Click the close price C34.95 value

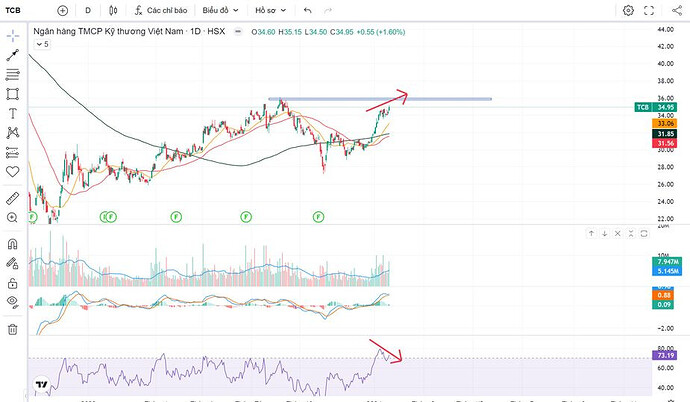[341, 32]
